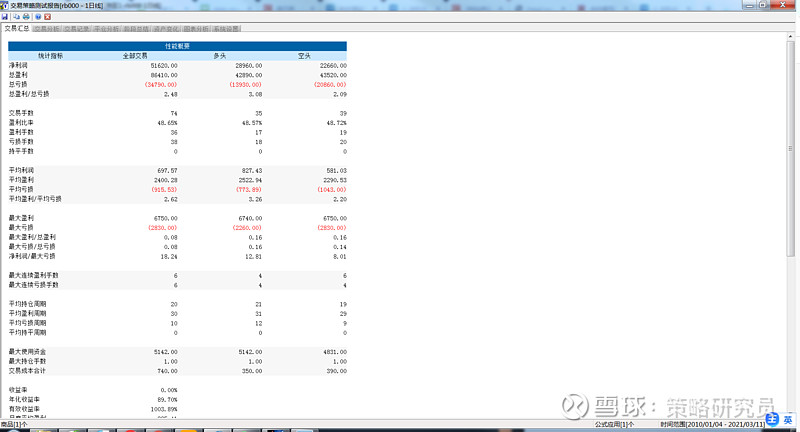This screenshot has width=800, height=432.
Task: Click the 平均盈利周期 value 30
Action: tap(174, 314)
